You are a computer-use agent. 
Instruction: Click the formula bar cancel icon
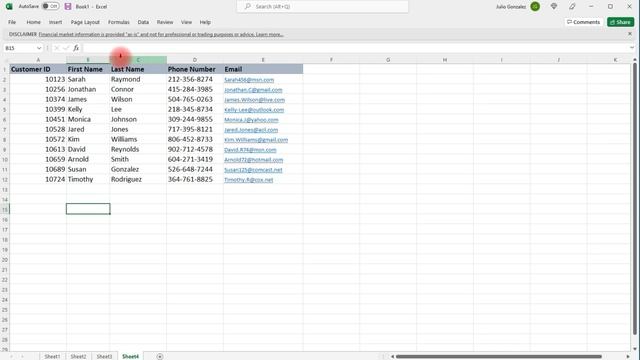(57, 48)
